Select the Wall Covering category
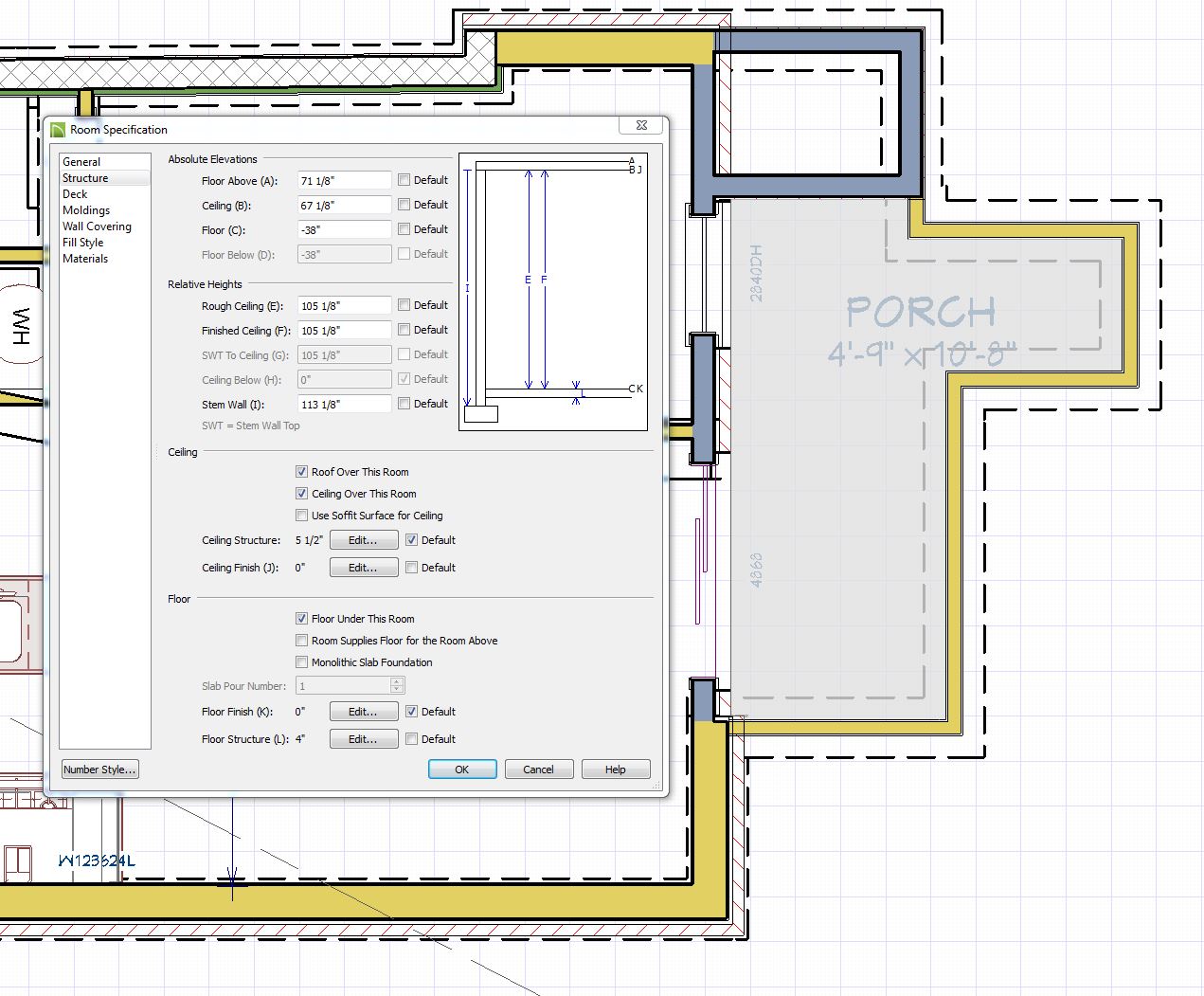Viewport: 1204px width, 996px height. click(97, 226)
